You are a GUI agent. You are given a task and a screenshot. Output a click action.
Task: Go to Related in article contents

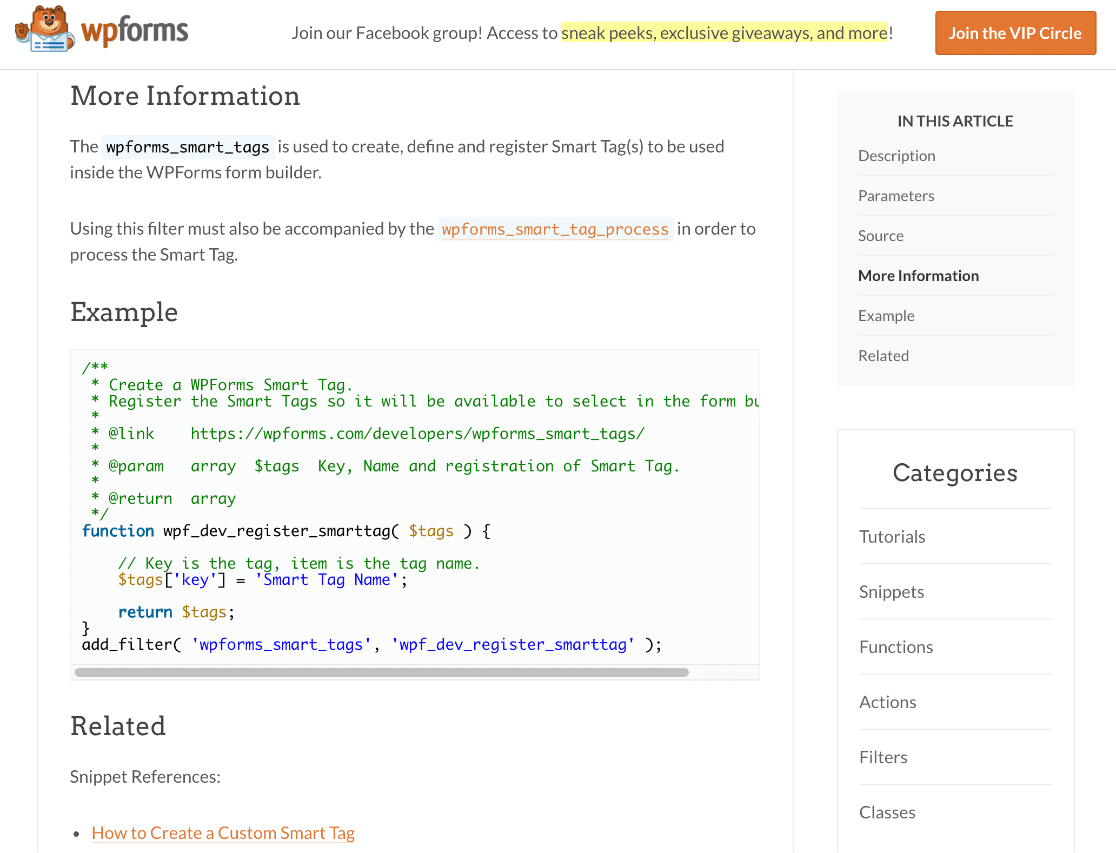point(883,356)
